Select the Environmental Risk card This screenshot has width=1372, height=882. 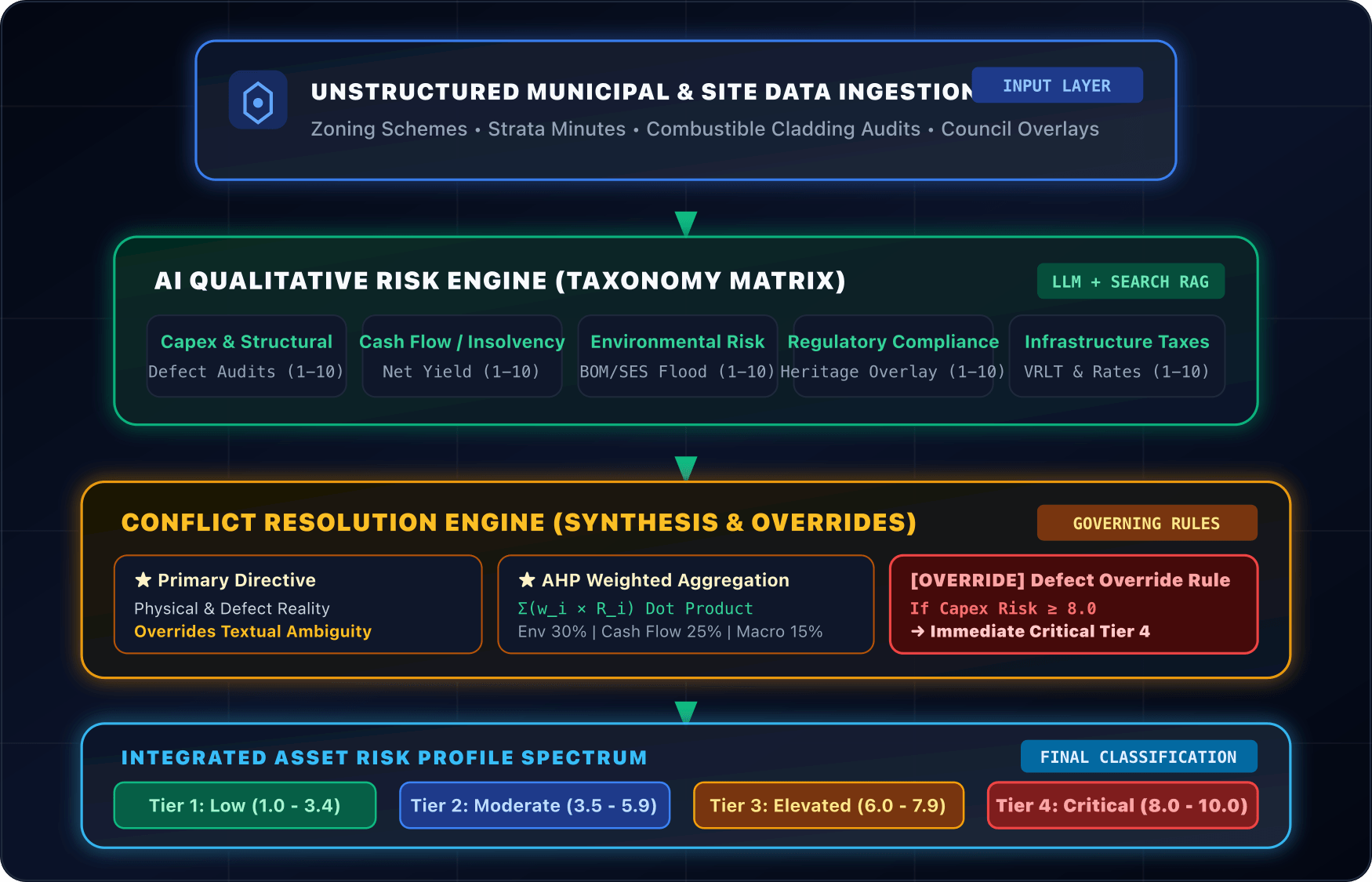[677, 356]
